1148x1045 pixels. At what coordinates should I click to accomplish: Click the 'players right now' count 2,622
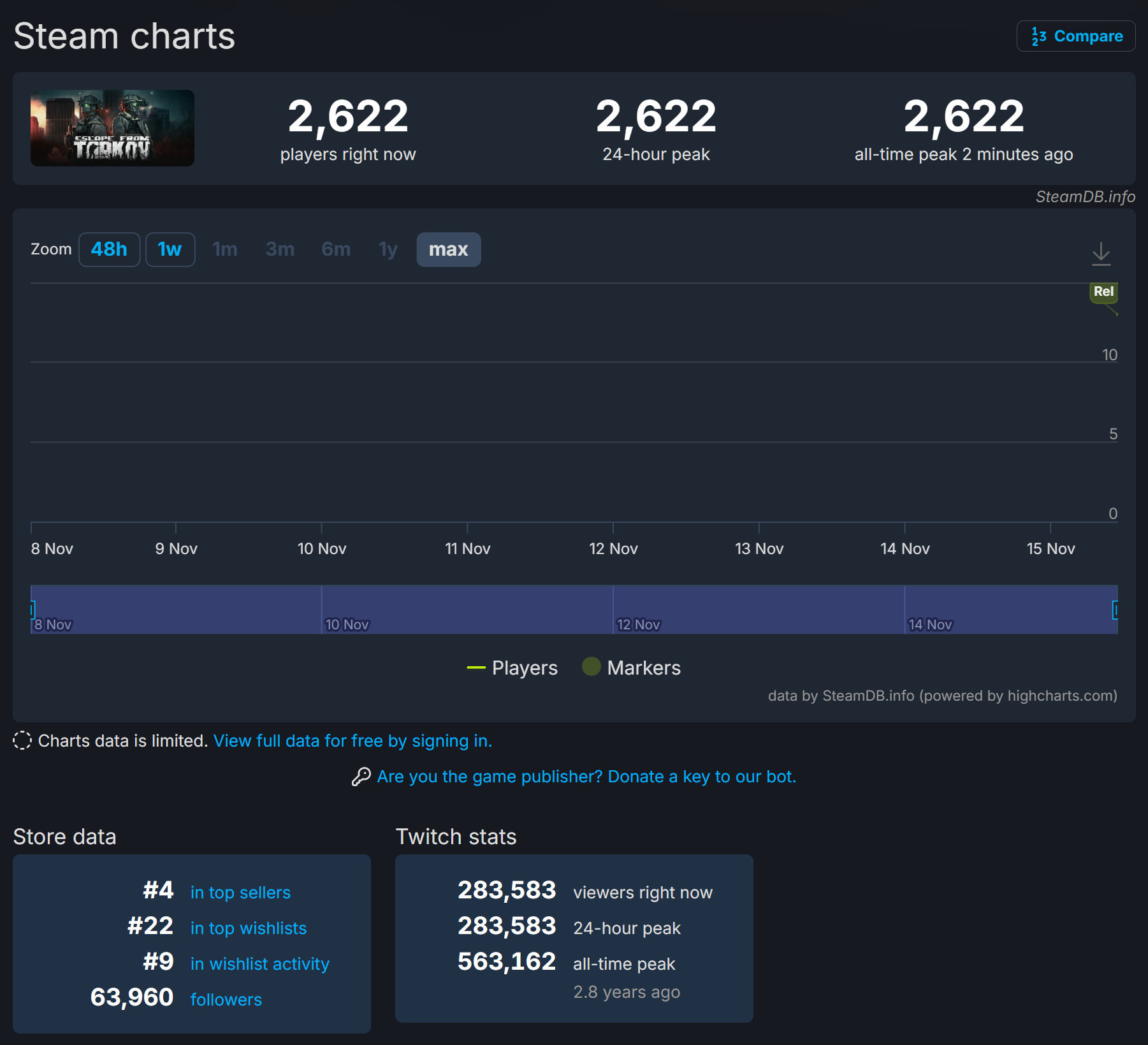point(348,117)
